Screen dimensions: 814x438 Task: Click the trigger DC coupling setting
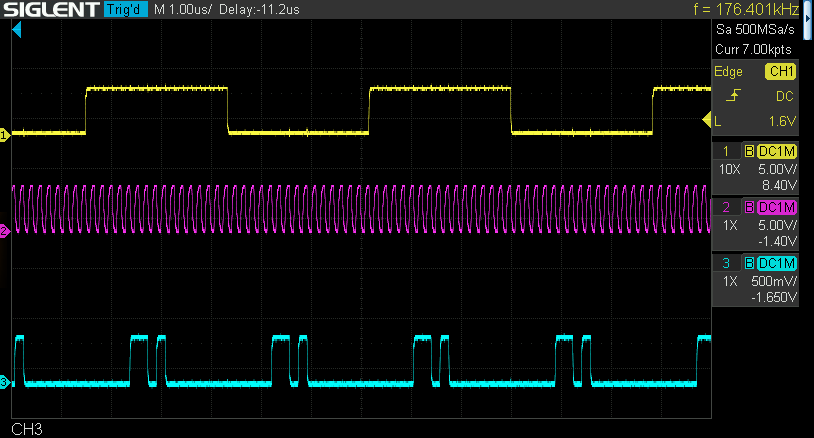784,96
